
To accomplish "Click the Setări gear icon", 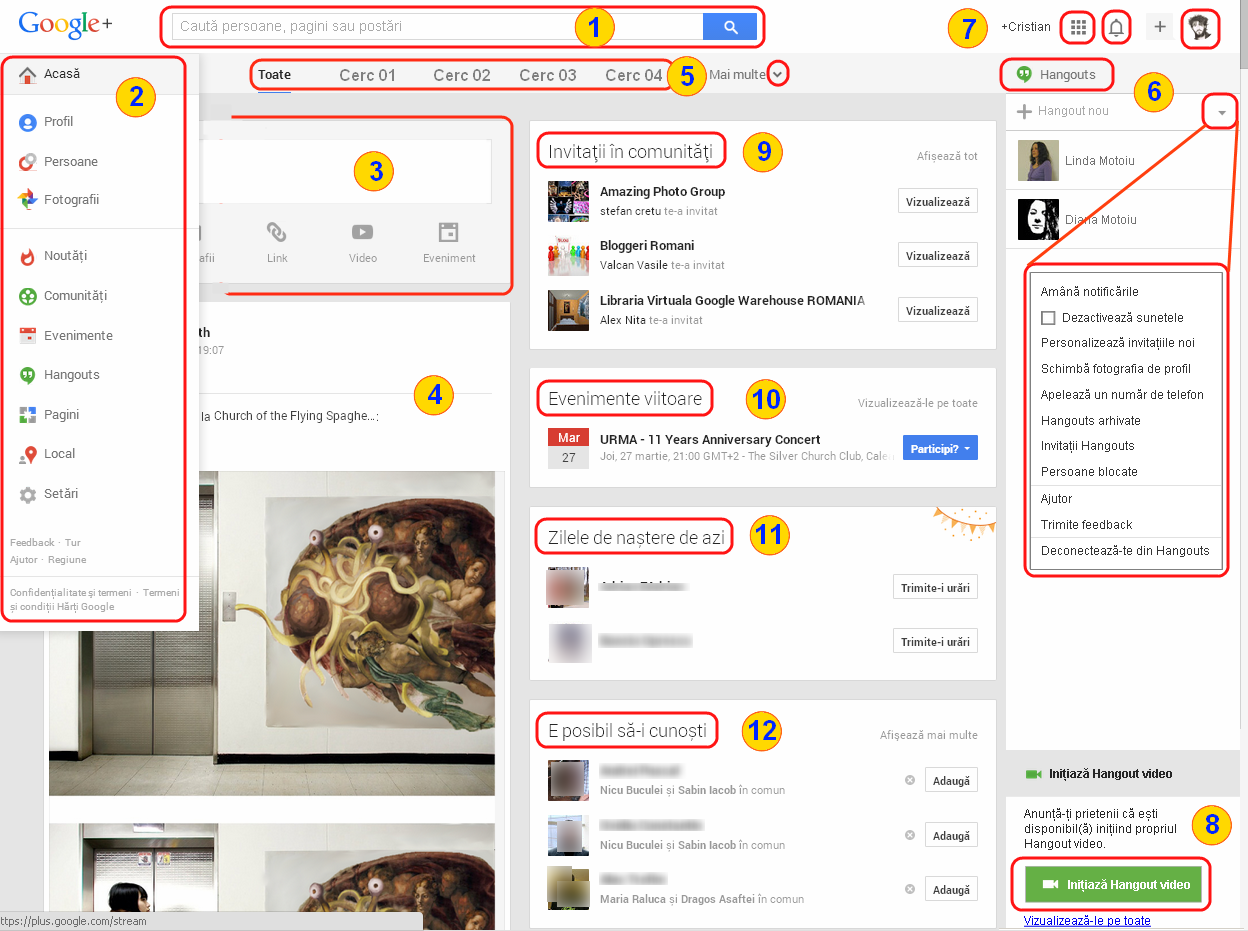I will [x=28, y=494].
